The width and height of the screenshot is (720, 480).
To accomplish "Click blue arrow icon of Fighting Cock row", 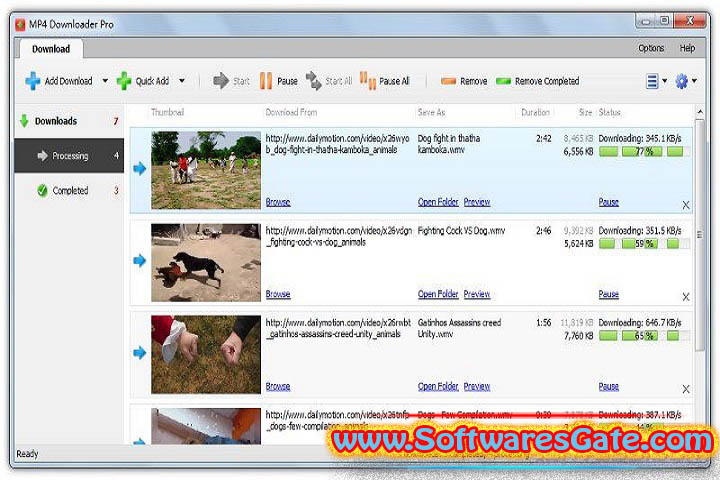I will [140, 261].
